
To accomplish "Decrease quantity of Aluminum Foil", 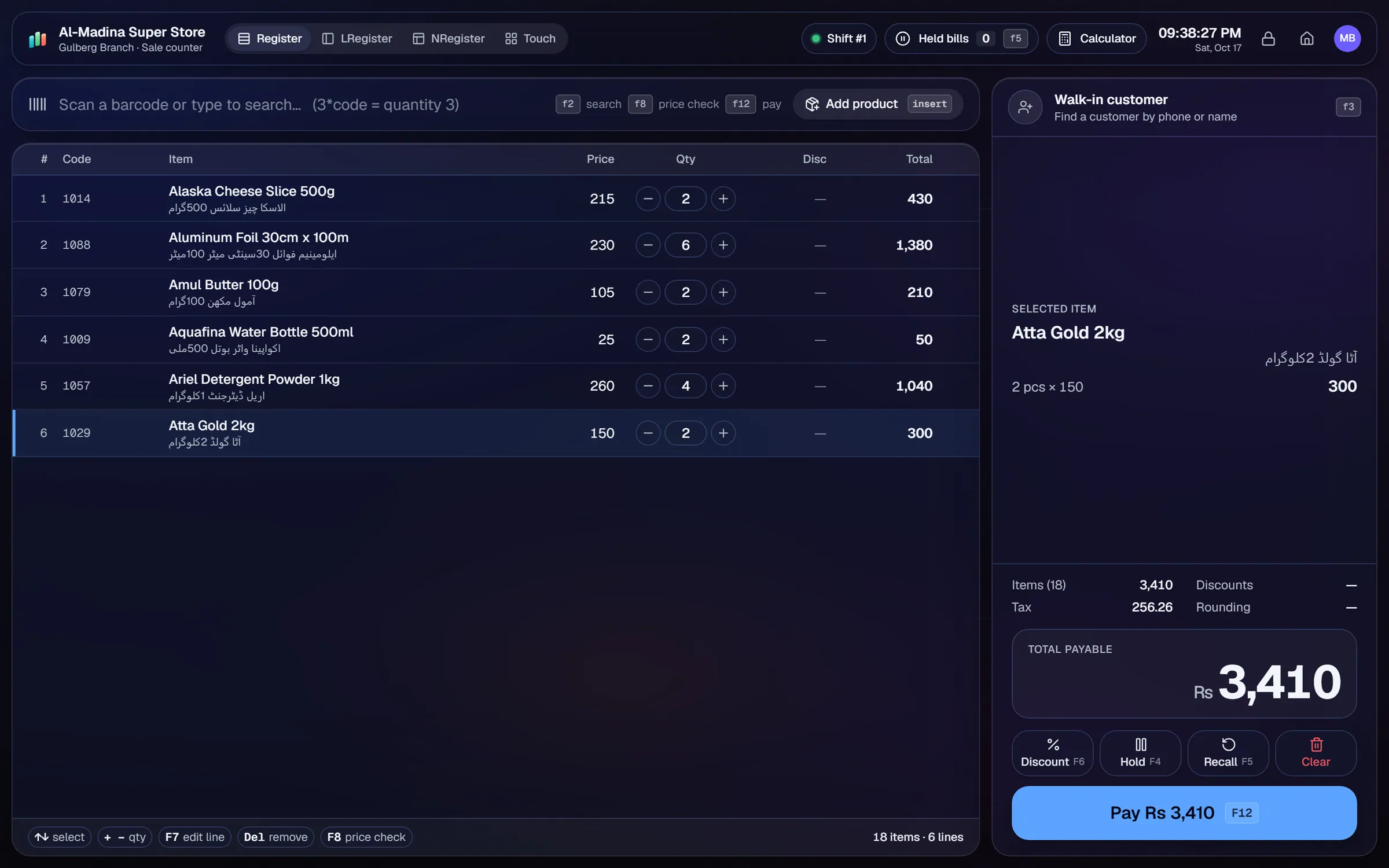I will 648,245.
